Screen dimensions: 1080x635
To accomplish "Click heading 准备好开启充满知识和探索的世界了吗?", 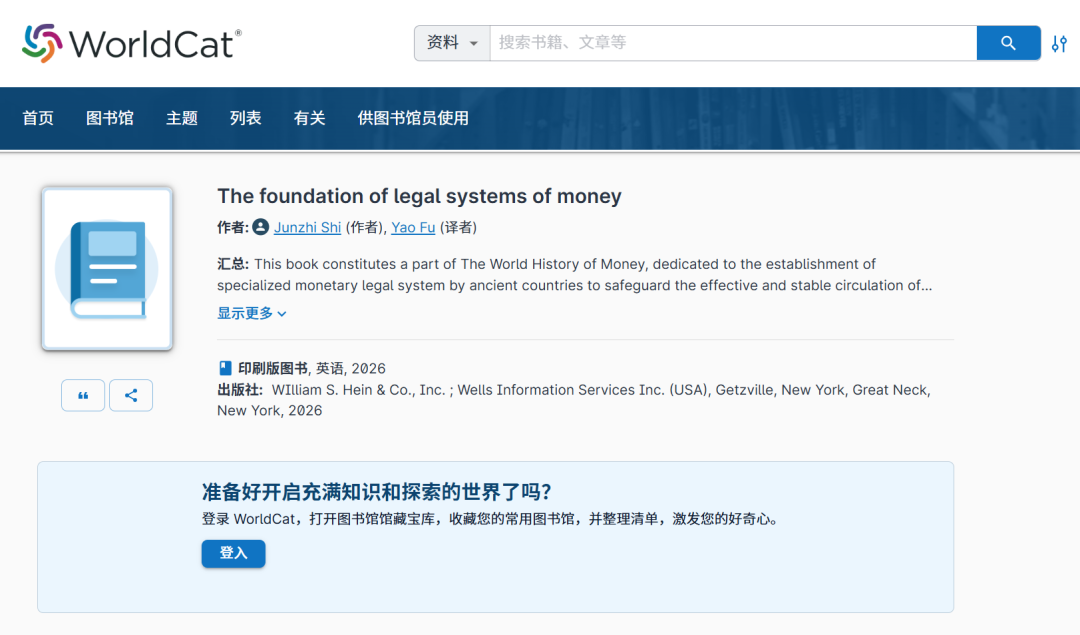I will 377,492.
